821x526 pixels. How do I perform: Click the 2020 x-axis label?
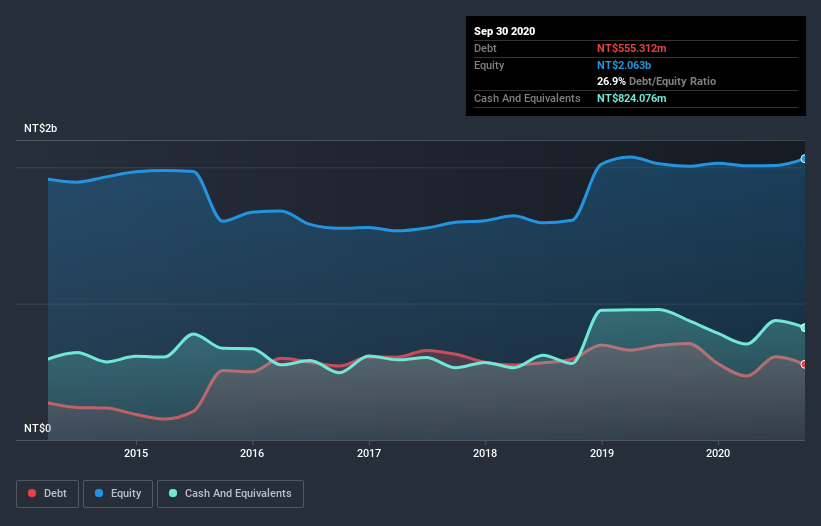718,453
